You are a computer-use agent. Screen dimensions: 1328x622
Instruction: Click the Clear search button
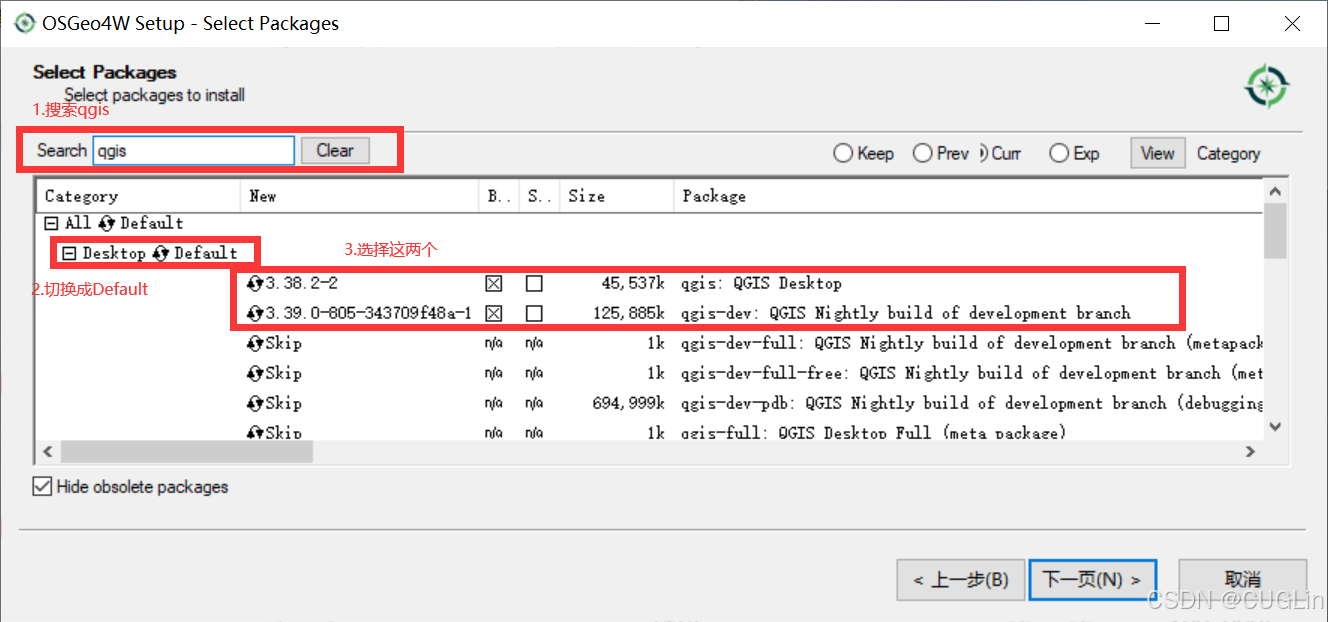(x=335, y=151)
